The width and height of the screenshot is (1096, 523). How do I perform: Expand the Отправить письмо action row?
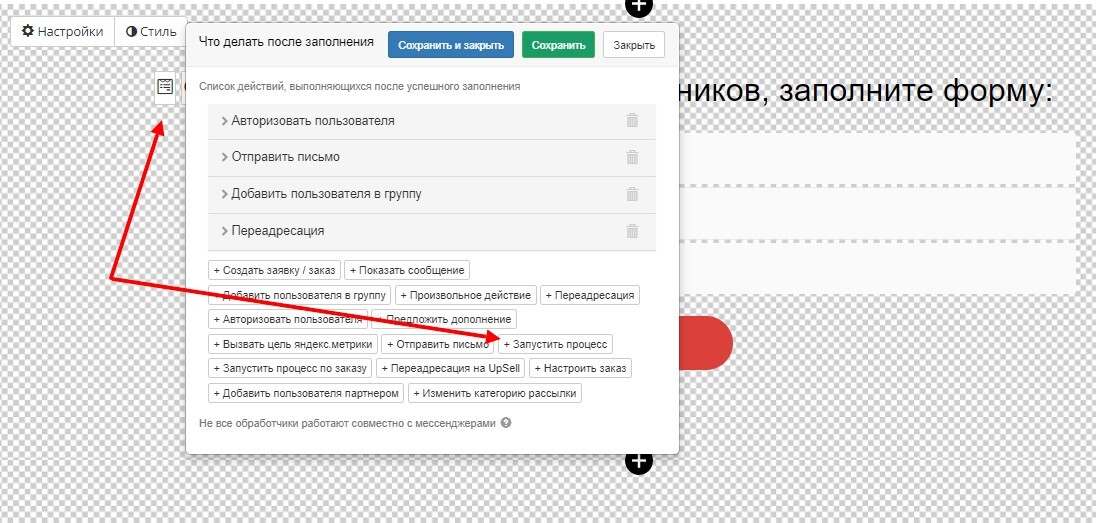(432, 157)
